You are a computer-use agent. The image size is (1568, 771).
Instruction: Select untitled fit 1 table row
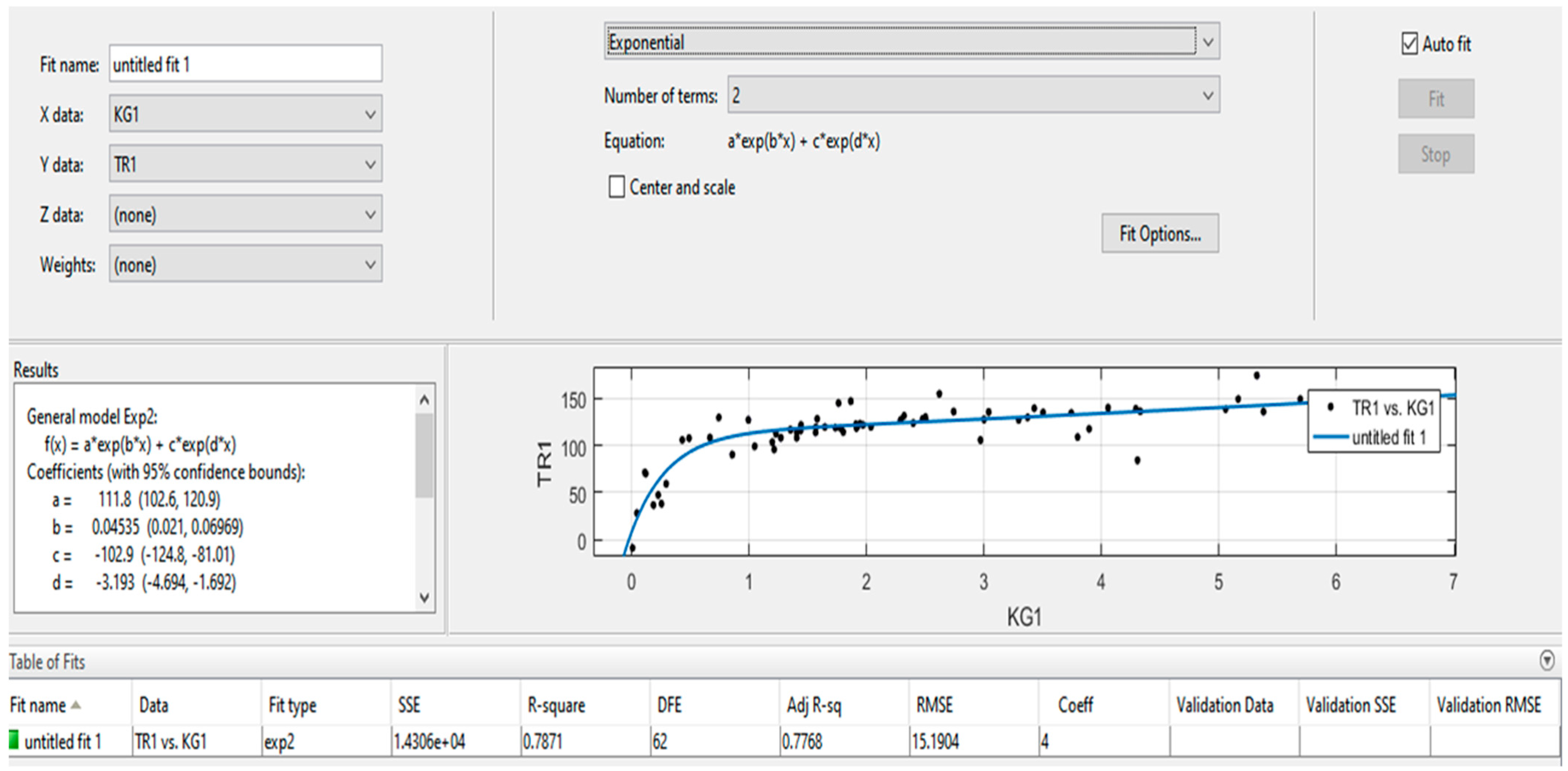[63, 741]
